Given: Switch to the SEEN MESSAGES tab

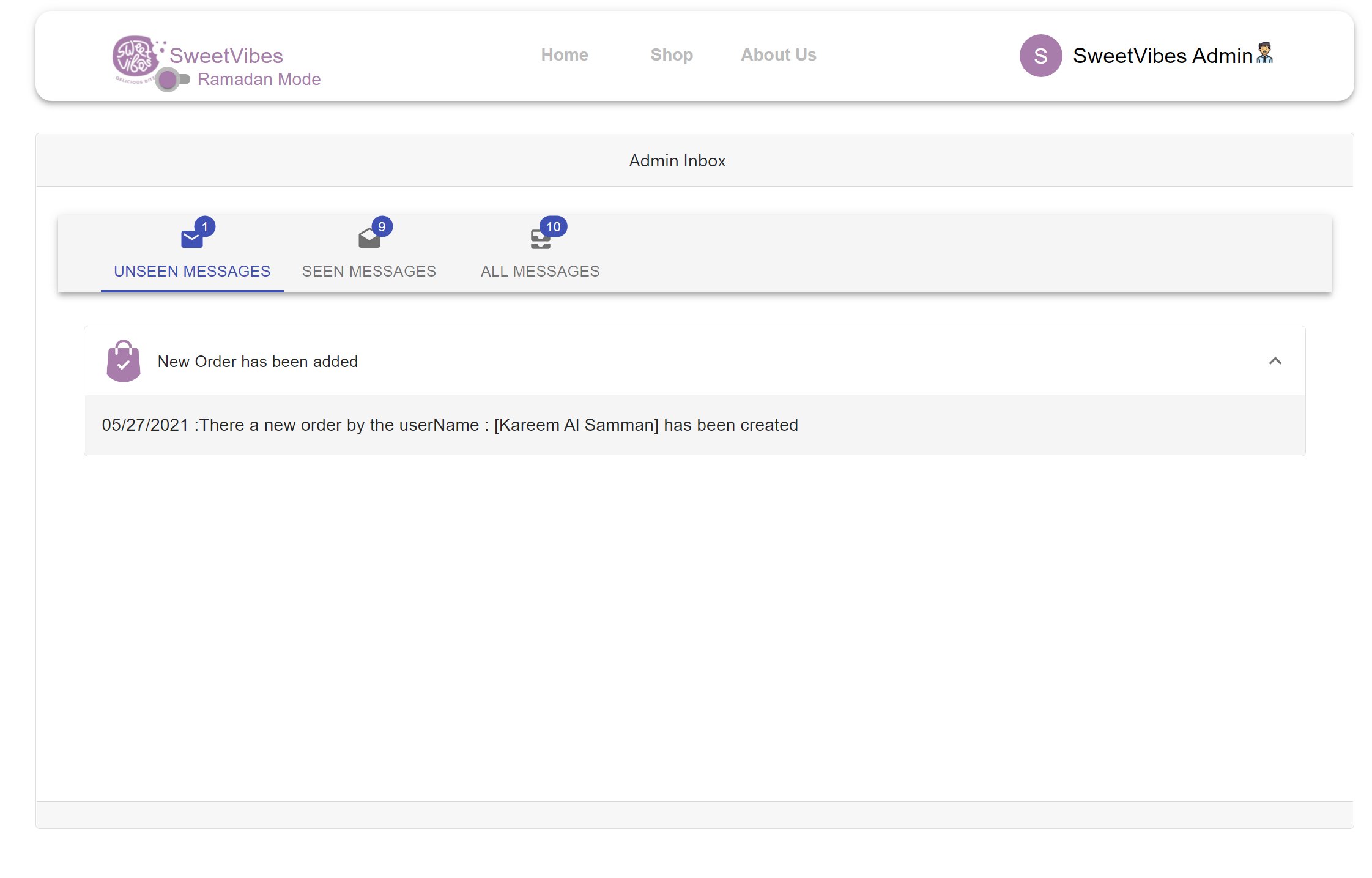Looking at the screenshot, I should (368, 271).
